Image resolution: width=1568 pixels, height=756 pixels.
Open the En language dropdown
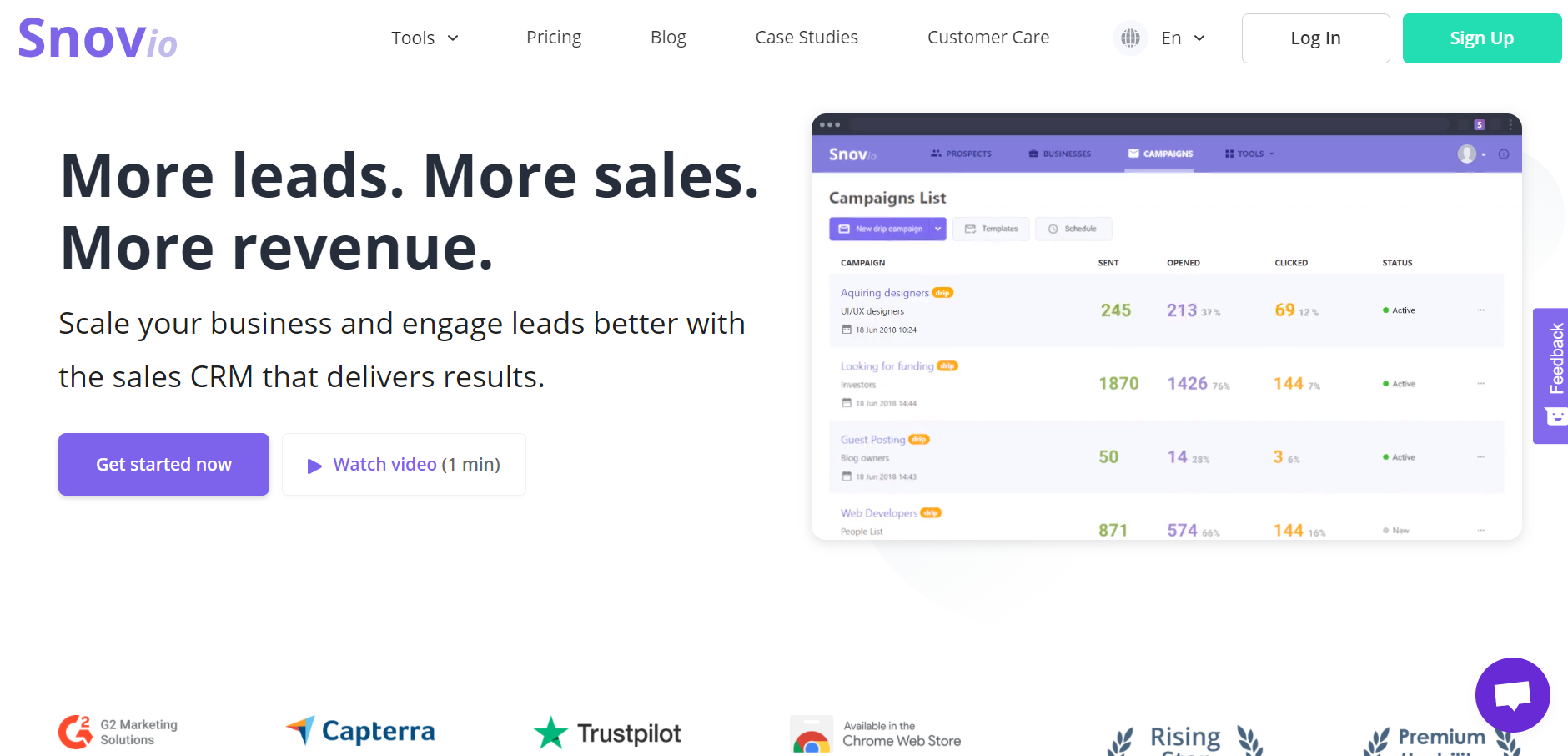click(1183, 38)
